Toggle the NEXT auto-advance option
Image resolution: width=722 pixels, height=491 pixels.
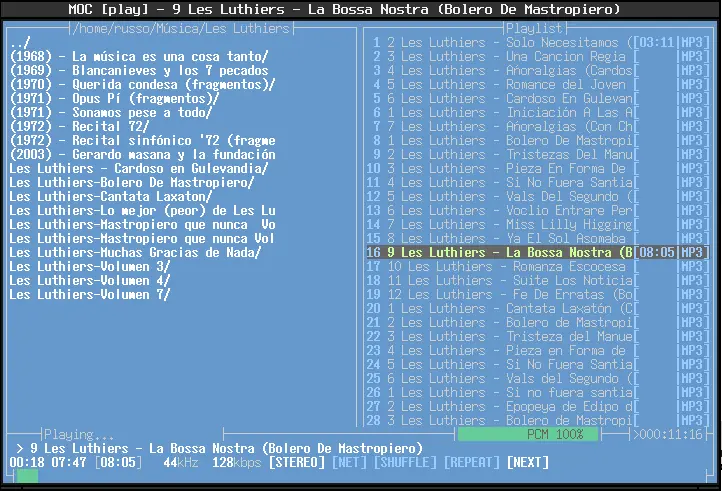[x=528, y=462]
